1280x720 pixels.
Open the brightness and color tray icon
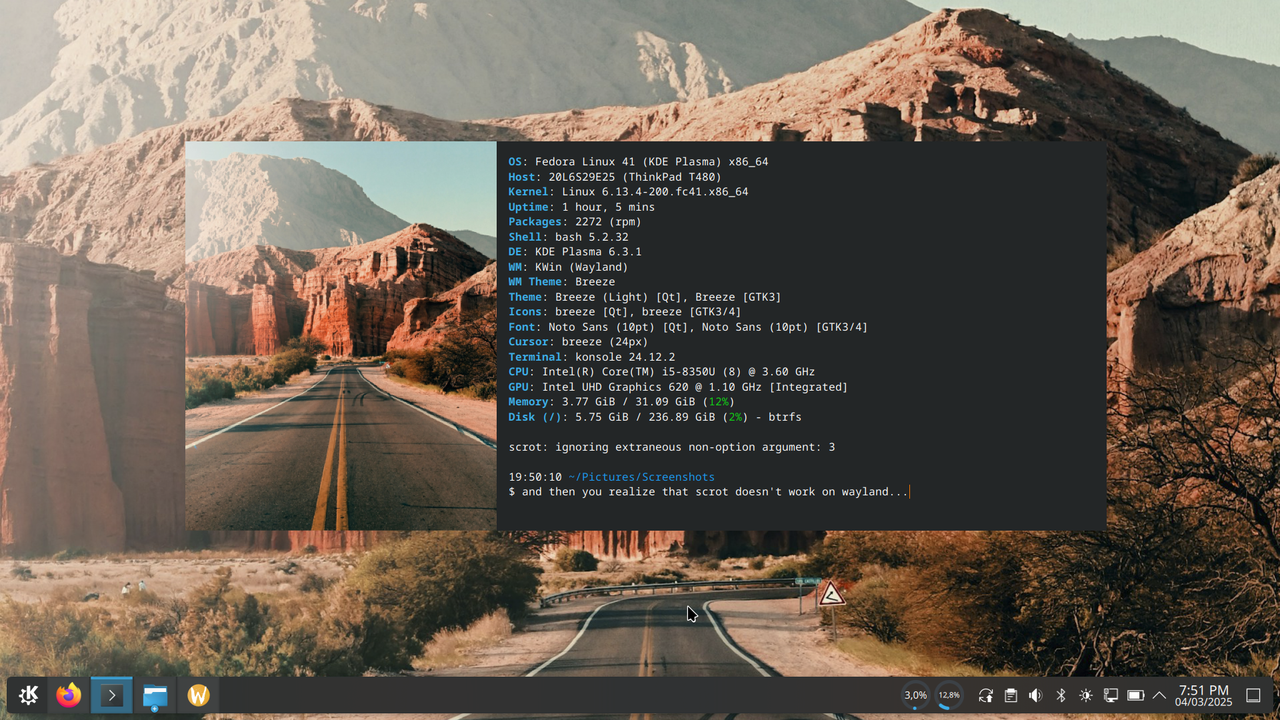[1086, 695]
